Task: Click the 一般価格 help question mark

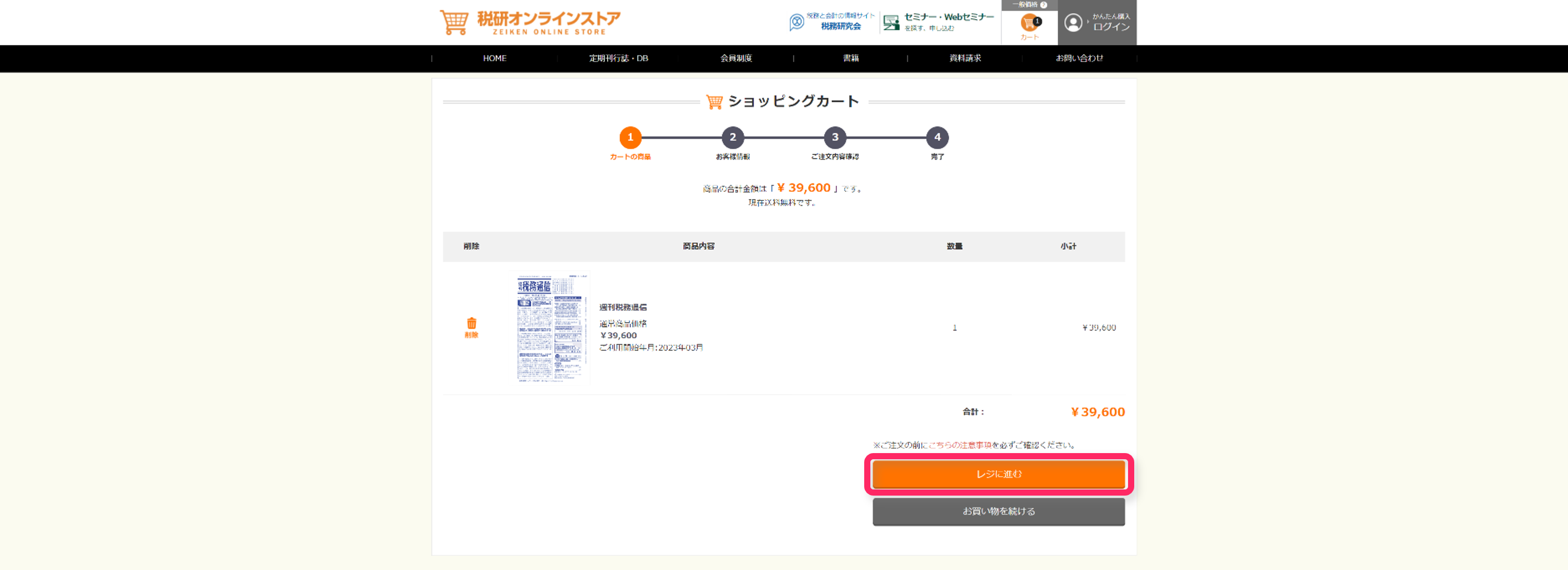Action: (1044, 5)
